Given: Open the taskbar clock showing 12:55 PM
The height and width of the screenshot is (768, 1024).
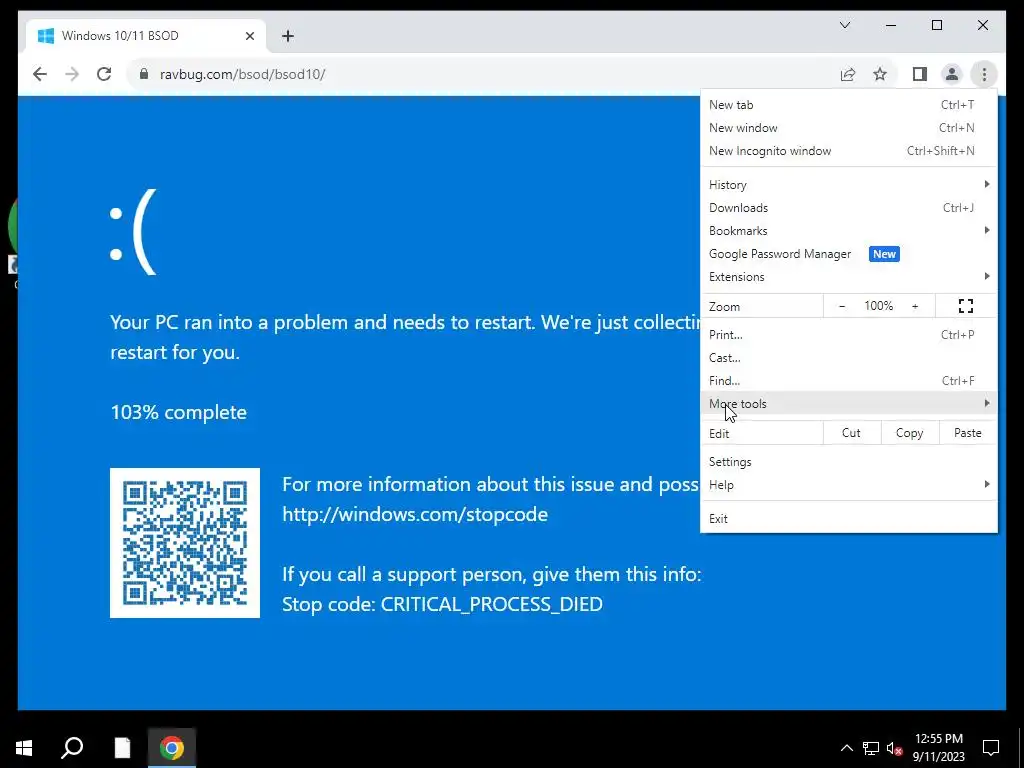Looking at the screenshot, I should [x=938, y=748].
